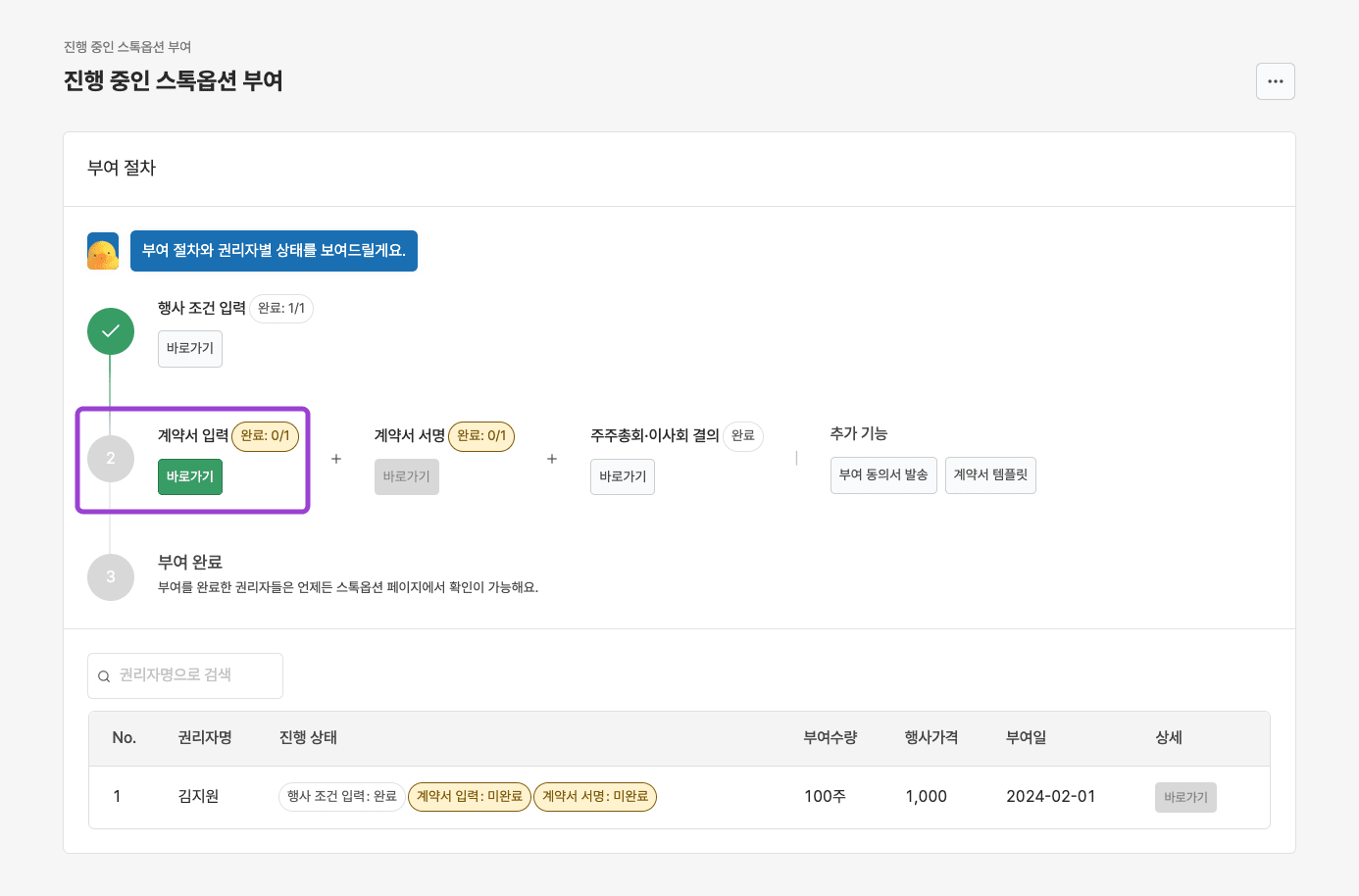
Task: Click the blue assistant message bubble
Action: tap(274, 251)
